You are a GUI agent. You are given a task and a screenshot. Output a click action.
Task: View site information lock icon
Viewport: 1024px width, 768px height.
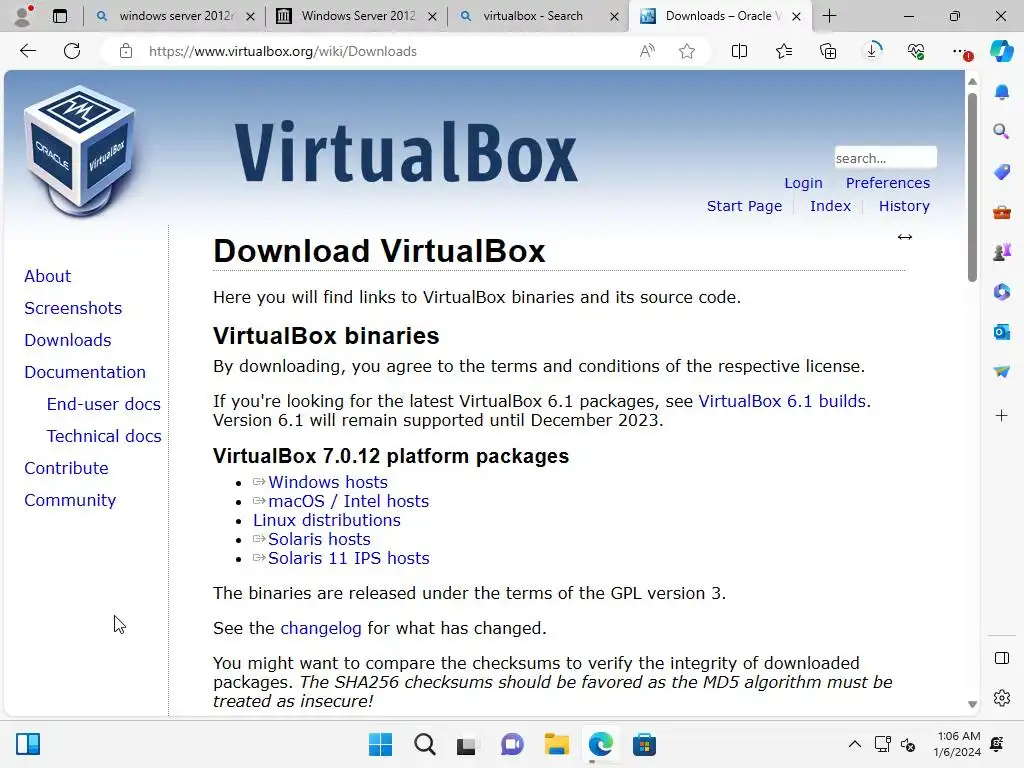pyautogui.click(x=126, y=51)
